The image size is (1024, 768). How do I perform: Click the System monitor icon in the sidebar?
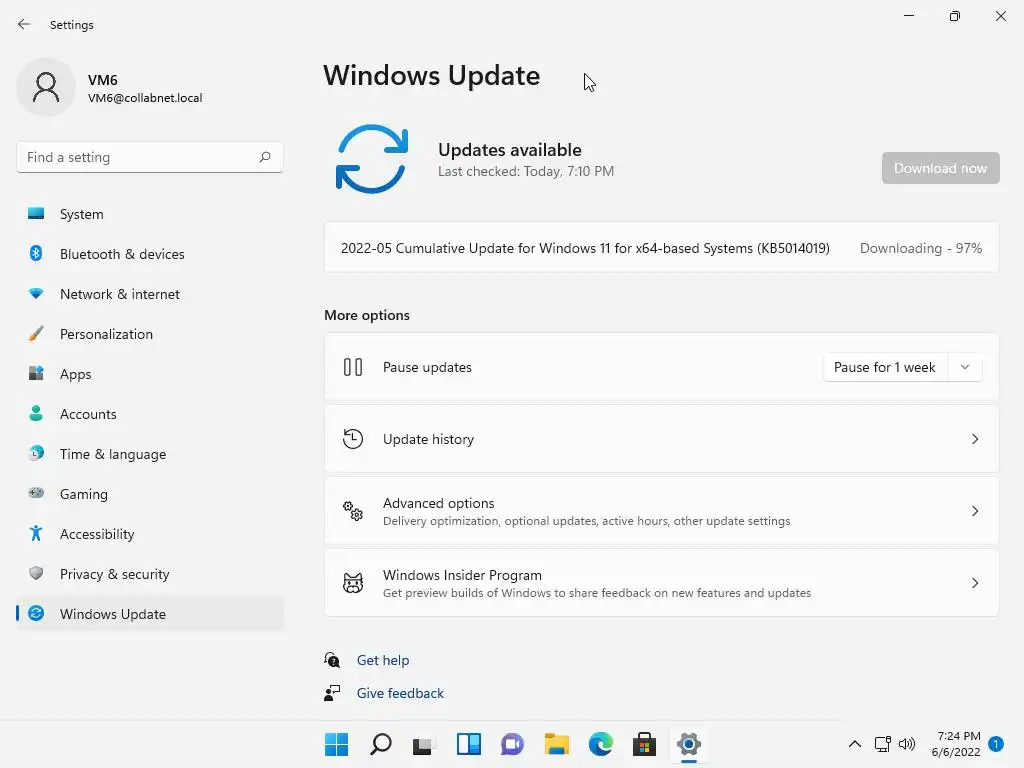36,214
